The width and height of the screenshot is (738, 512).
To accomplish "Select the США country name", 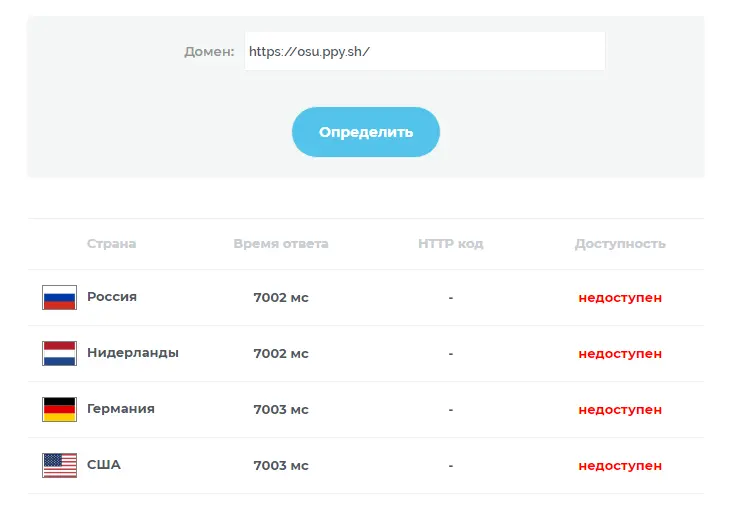I will point(104,465).
